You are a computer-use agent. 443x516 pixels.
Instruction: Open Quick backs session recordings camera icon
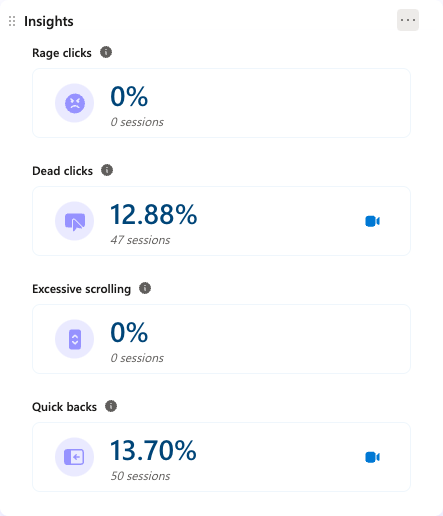coord(372,457)
